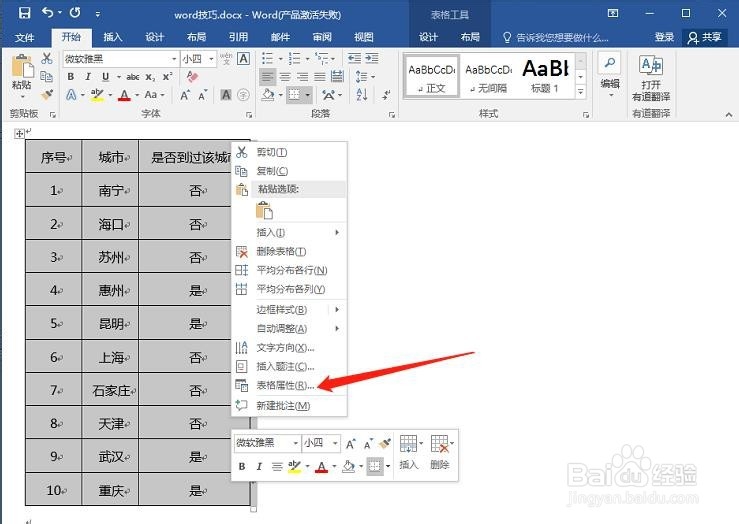Toggle subscript x₂ formatting
The width and height of the screenshot is (739, 524).
coord(150,77)
